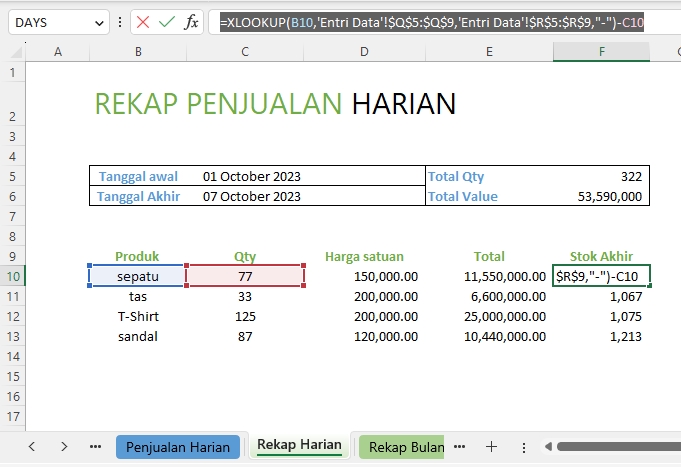Select column B header
The width and height of the screenshot is (681, 467).
pos(138,52)
